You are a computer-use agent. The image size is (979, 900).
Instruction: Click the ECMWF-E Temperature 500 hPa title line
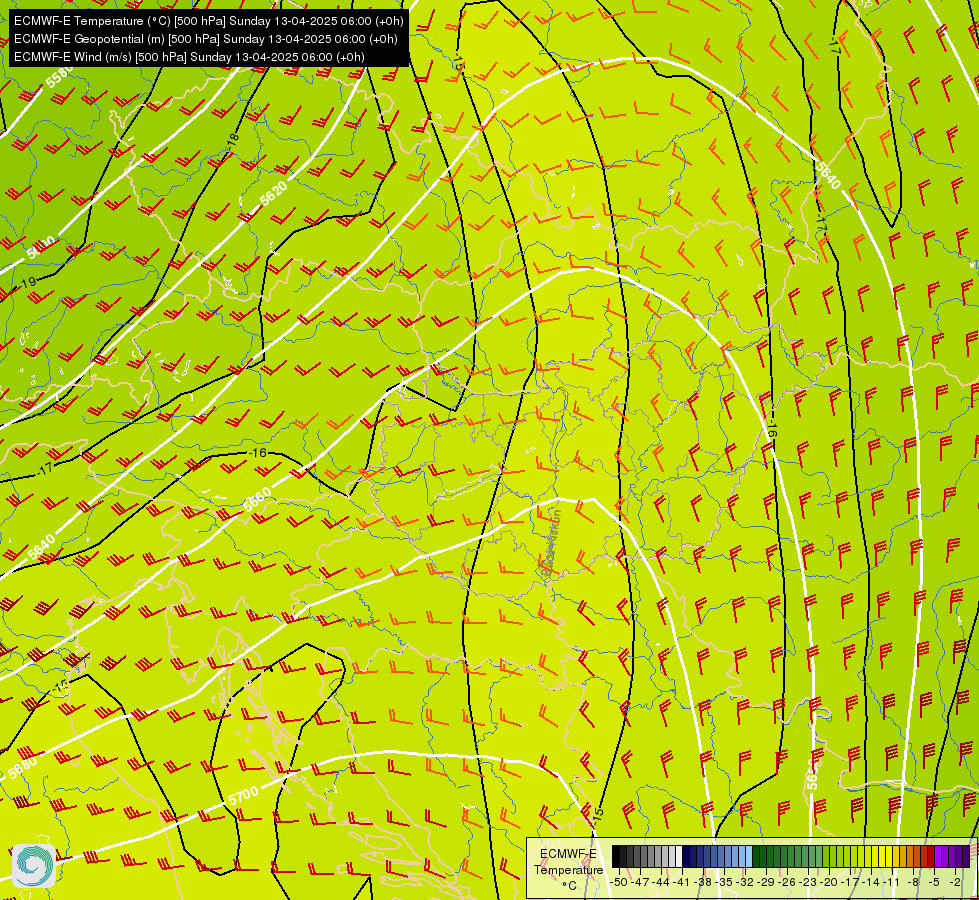(209, 21)
